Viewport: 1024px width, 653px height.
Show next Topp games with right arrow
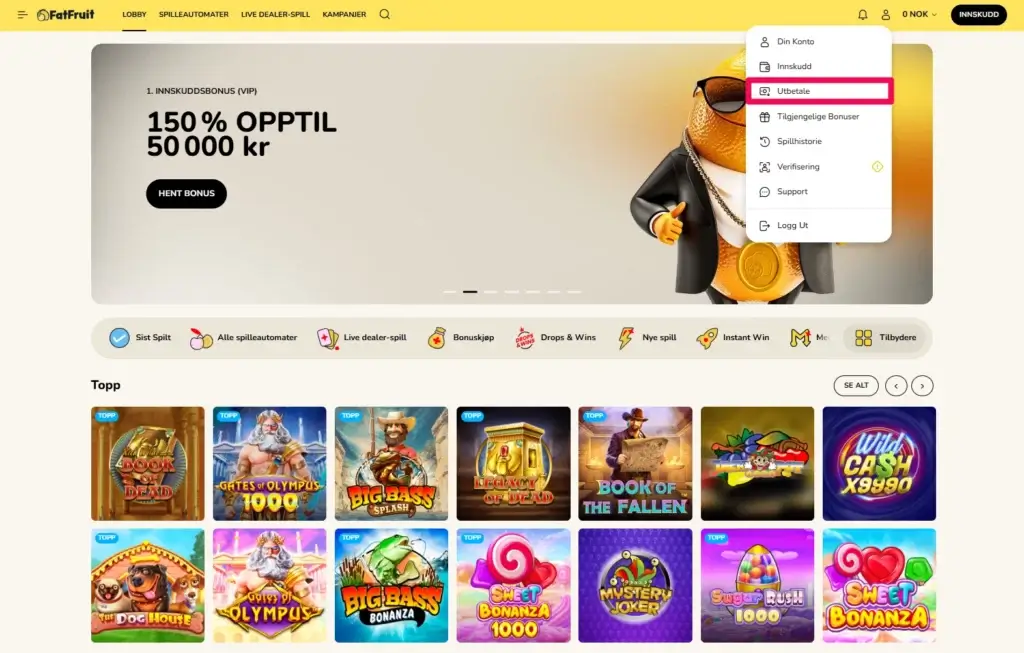(922, 386)
